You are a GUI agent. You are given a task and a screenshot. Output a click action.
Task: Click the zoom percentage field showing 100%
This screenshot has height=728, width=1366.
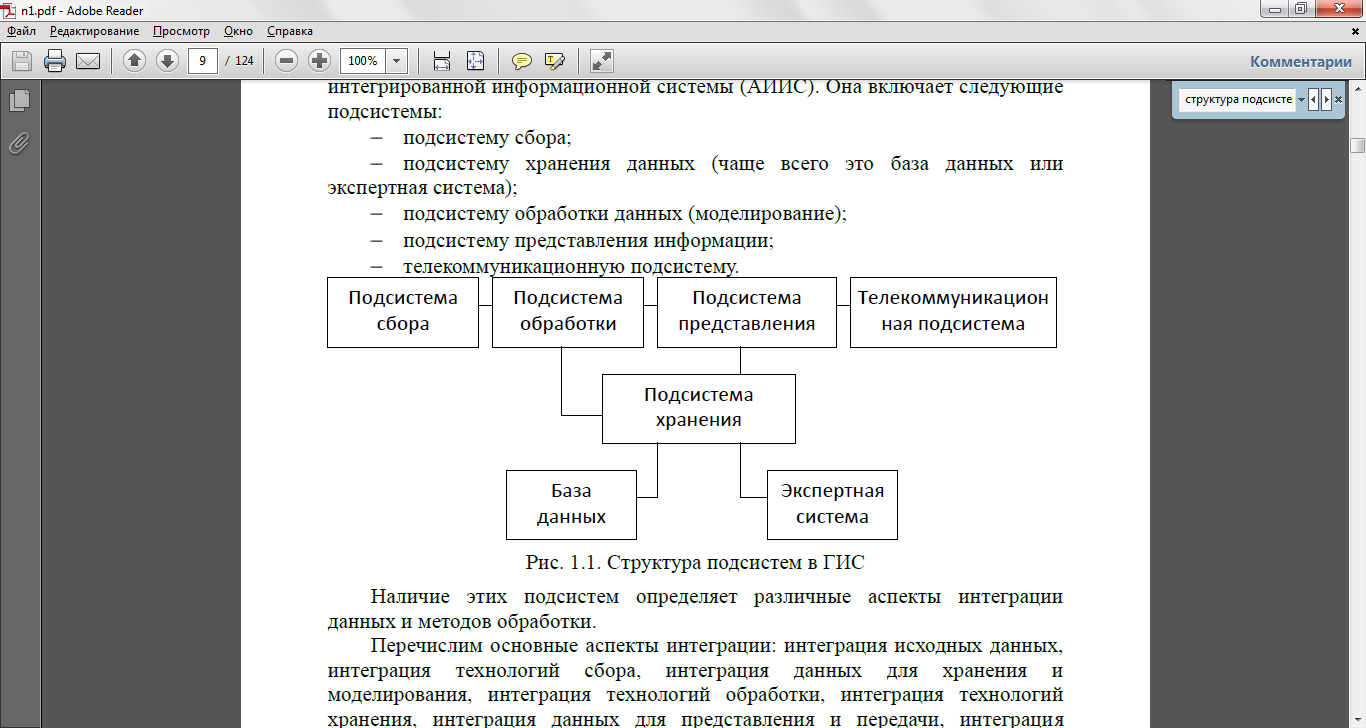point(363,61)
